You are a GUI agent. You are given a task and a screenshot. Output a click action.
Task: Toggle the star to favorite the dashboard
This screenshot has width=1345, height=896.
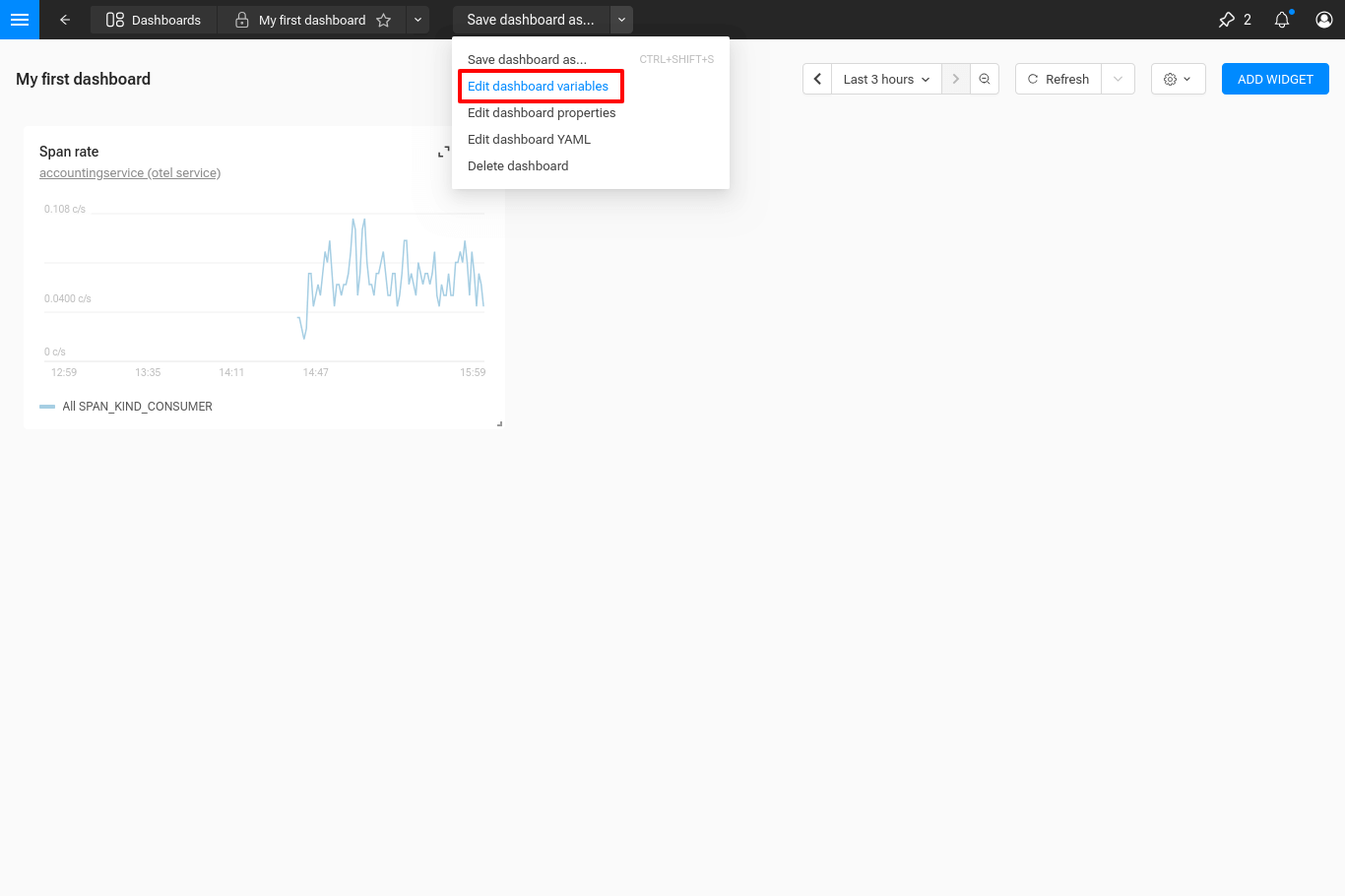[x=384, y=20]
